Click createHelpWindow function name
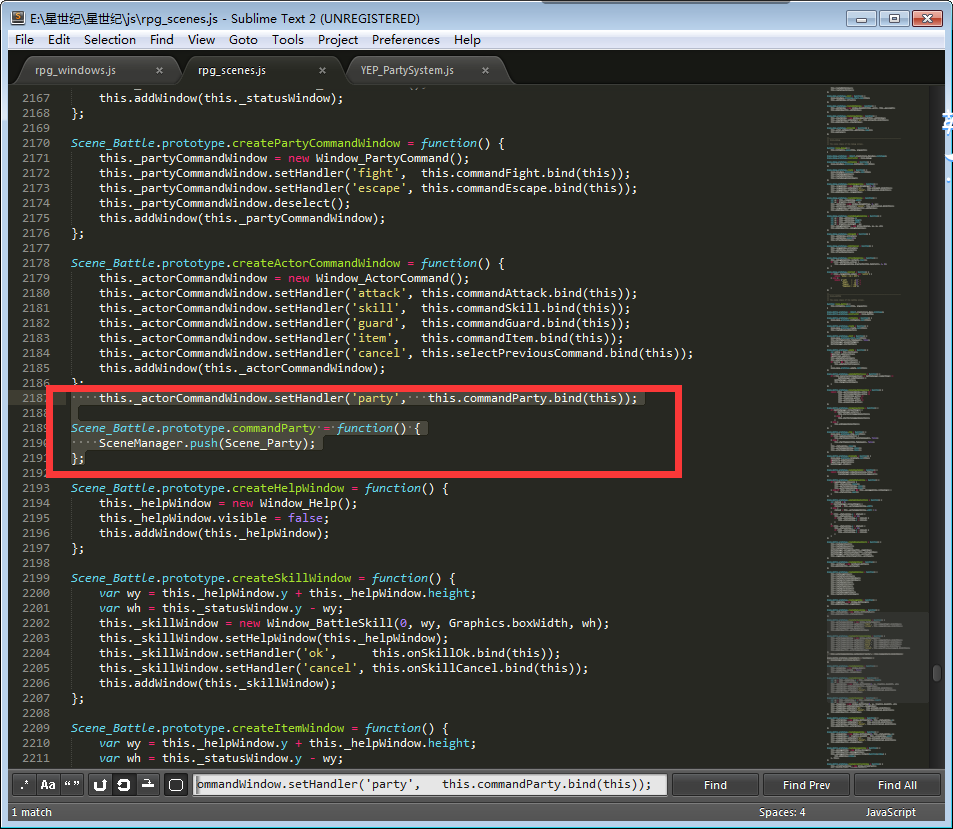 (x=288, y=488)
